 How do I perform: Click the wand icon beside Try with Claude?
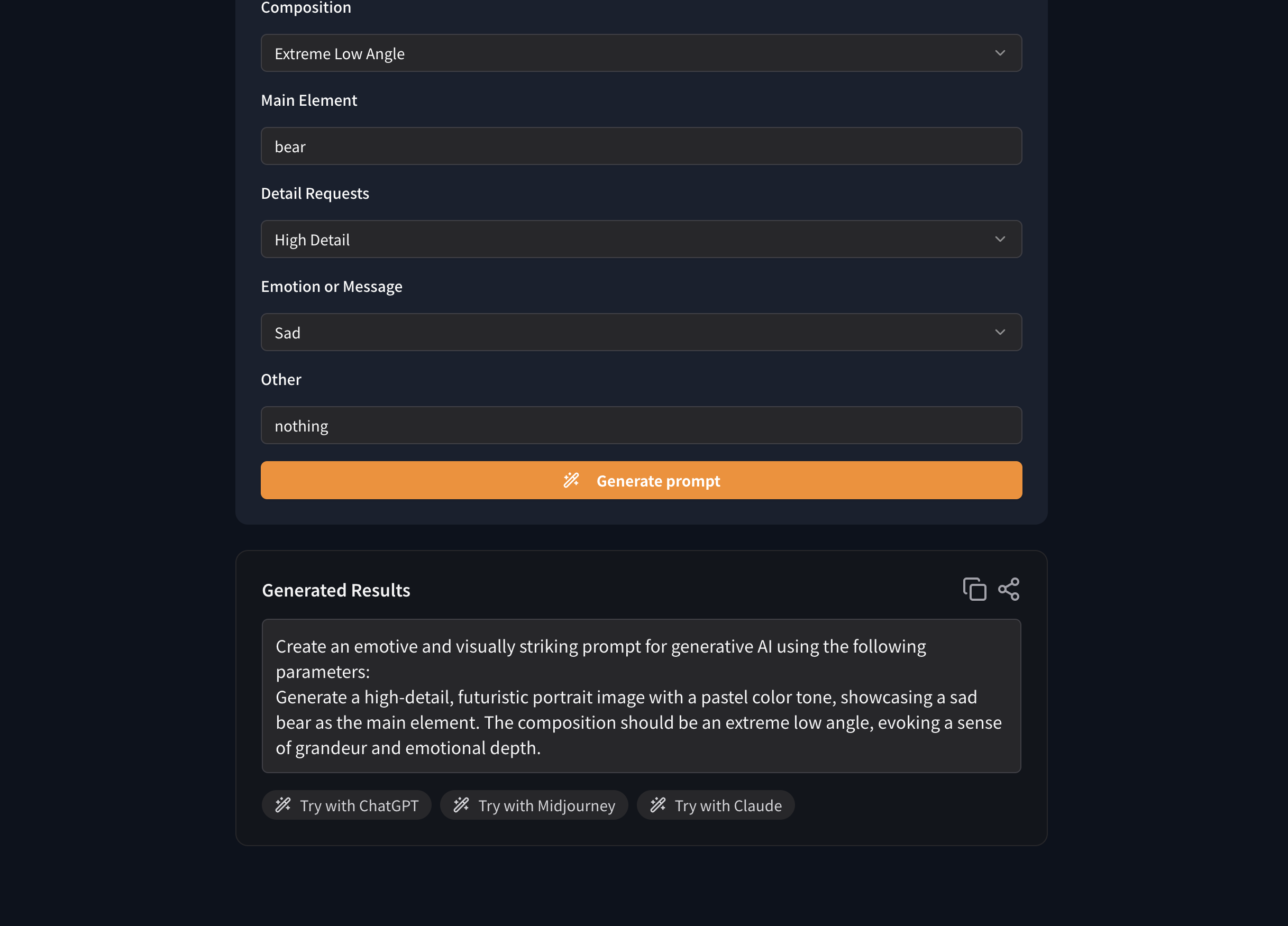point(657,805)
